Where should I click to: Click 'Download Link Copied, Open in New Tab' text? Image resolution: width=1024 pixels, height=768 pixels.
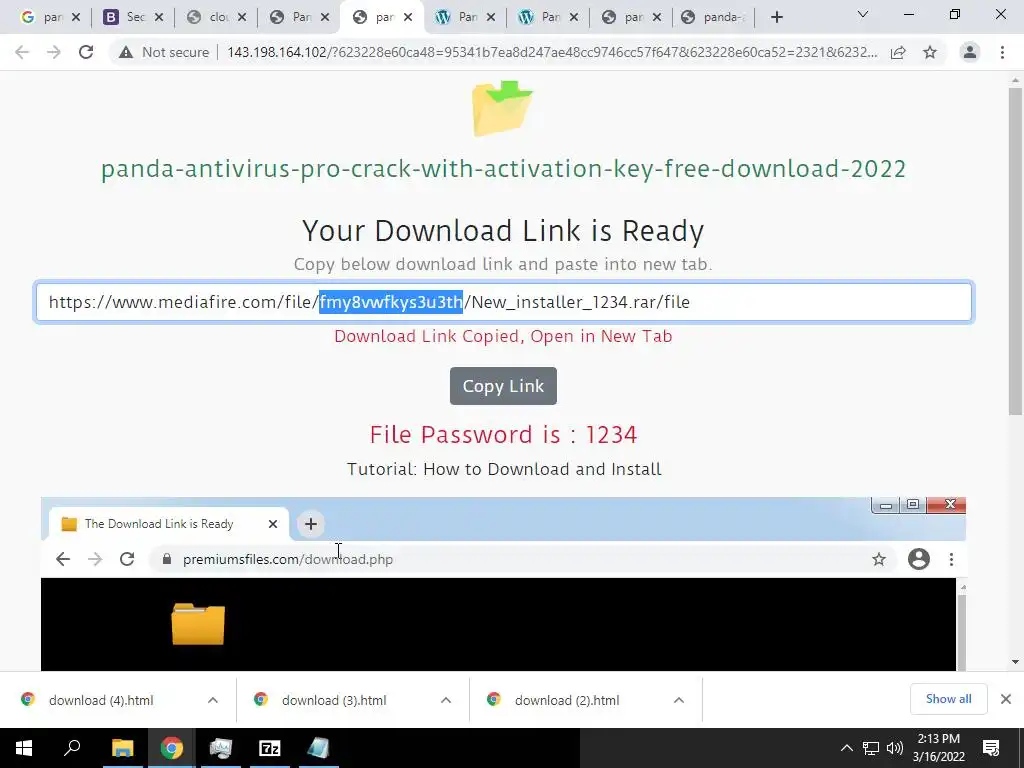pos(503,336)
